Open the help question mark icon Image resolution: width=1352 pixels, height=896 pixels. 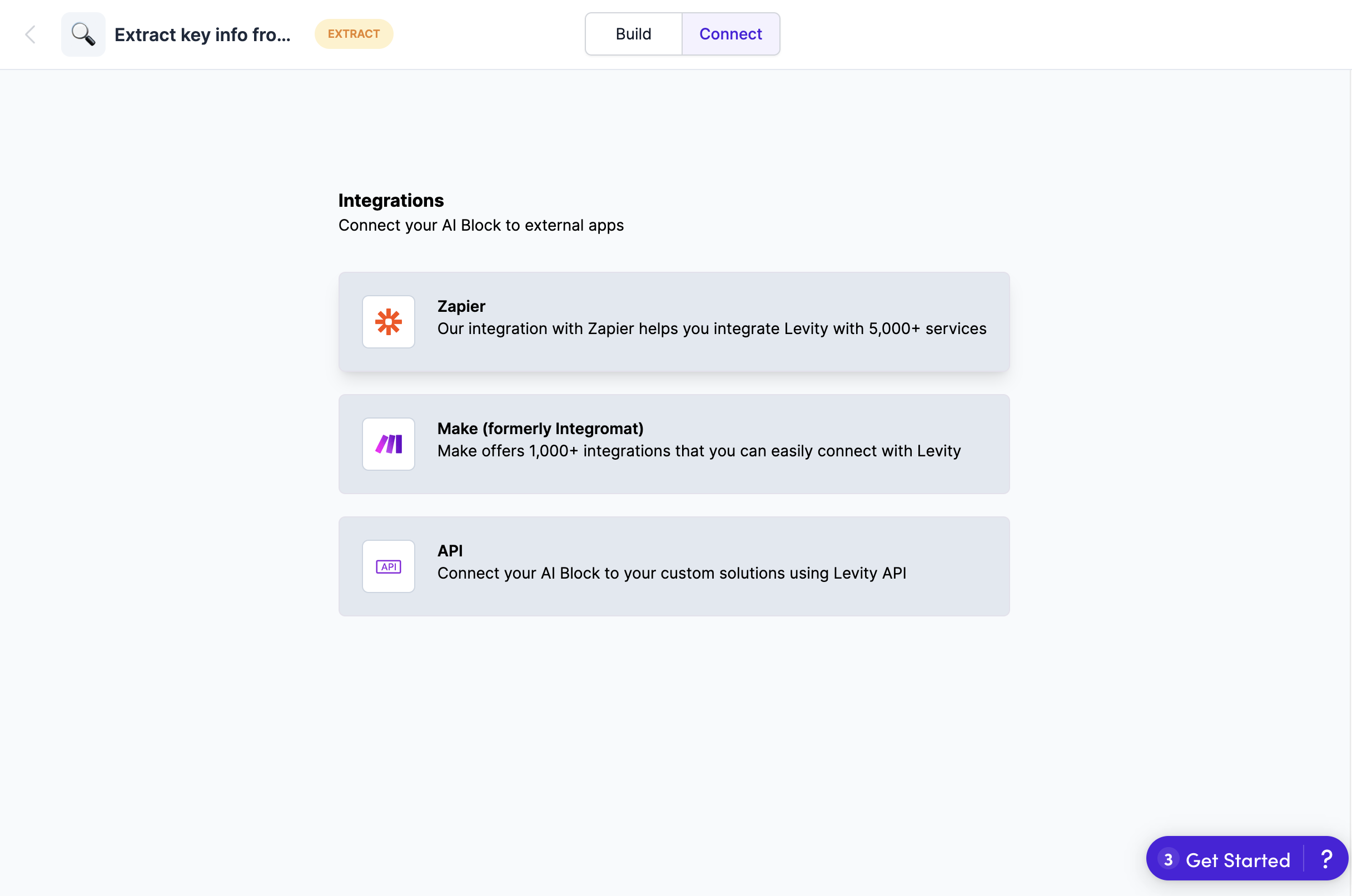click(x=1326, y=858)
